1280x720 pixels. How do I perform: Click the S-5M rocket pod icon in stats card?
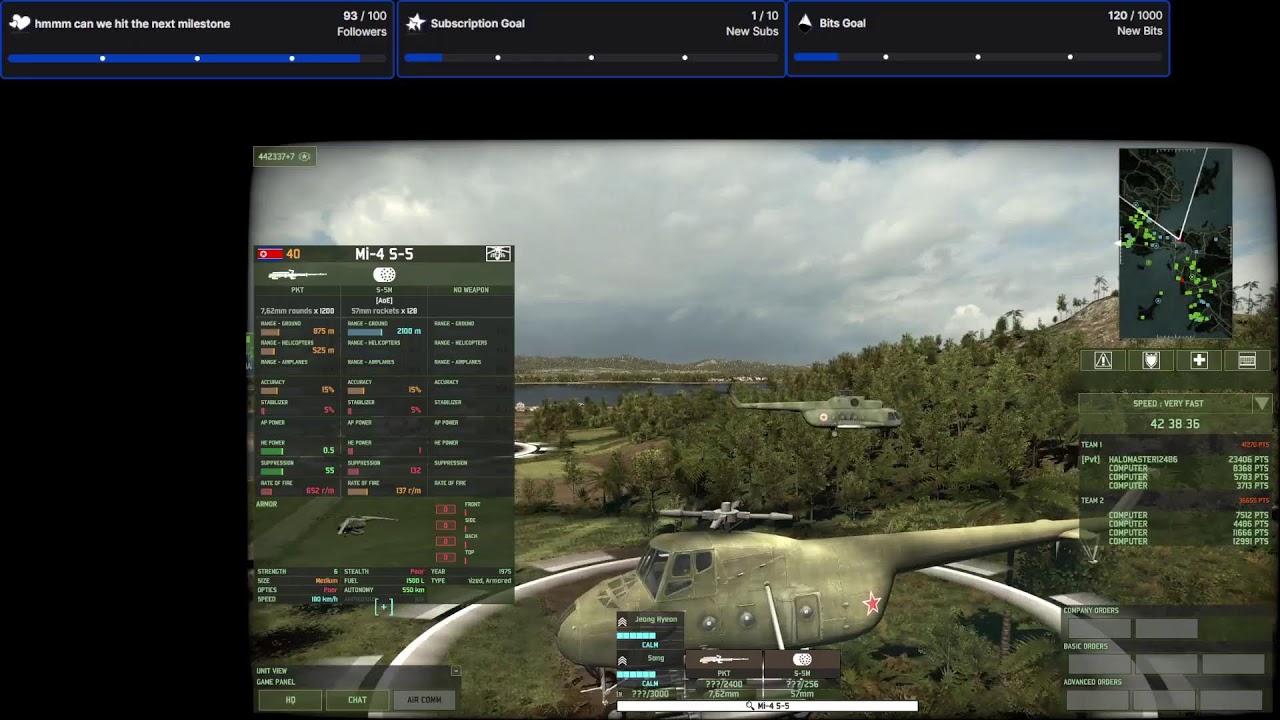point(384,275)
